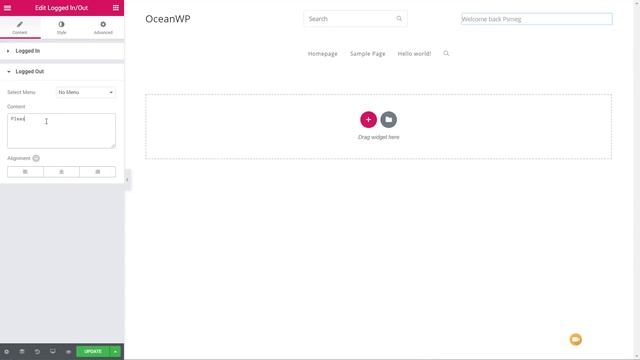
Task: Click the navigation menu search icon
Action: coord(446,53)
